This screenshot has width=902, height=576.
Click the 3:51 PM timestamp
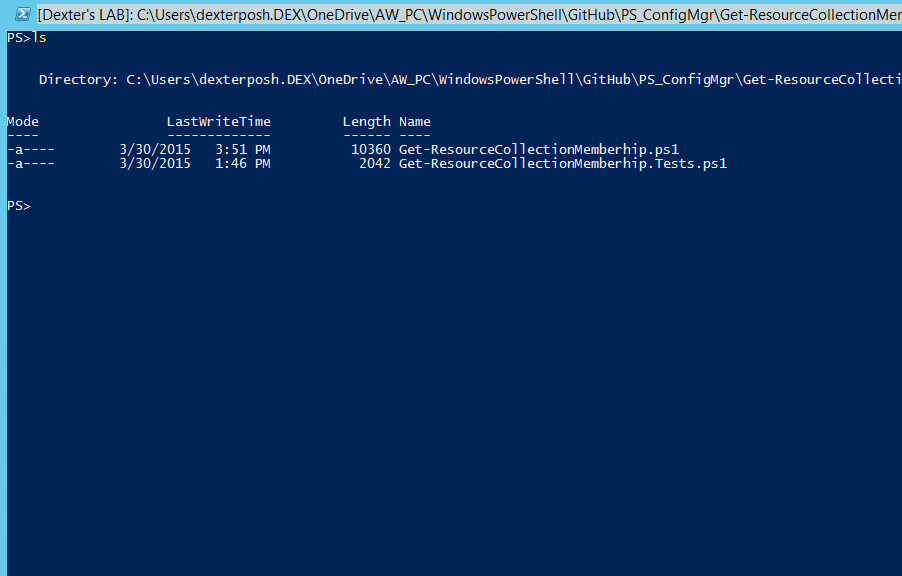coord(243,150)
